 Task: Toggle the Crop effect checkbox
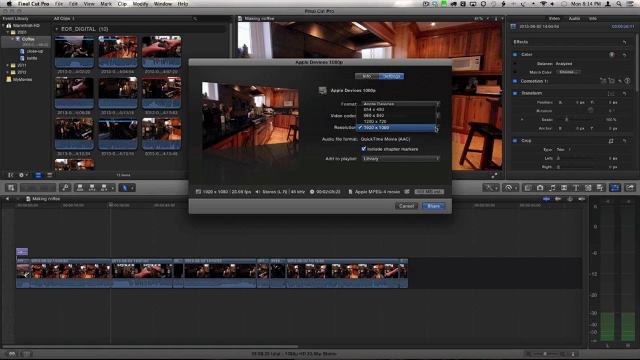[x=515, y=141]
